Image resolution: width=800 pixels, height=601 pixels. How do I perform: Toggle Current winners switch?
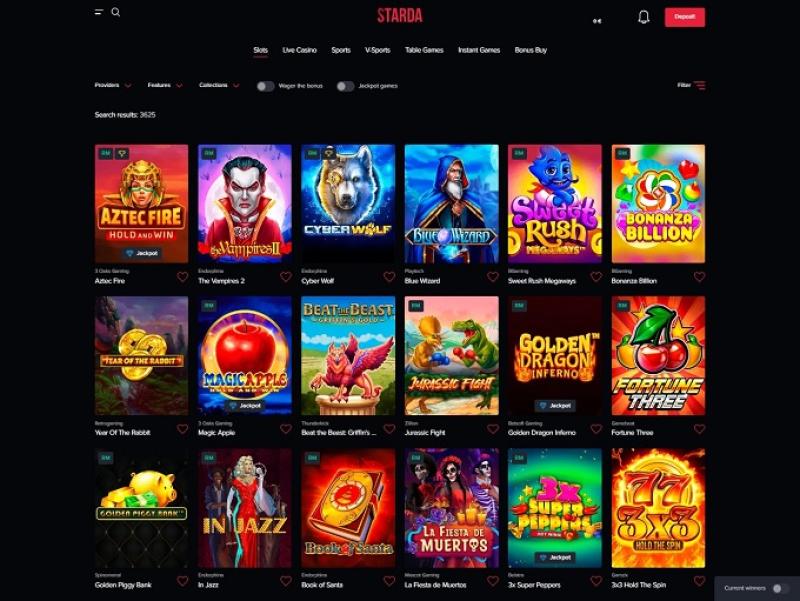780,588
